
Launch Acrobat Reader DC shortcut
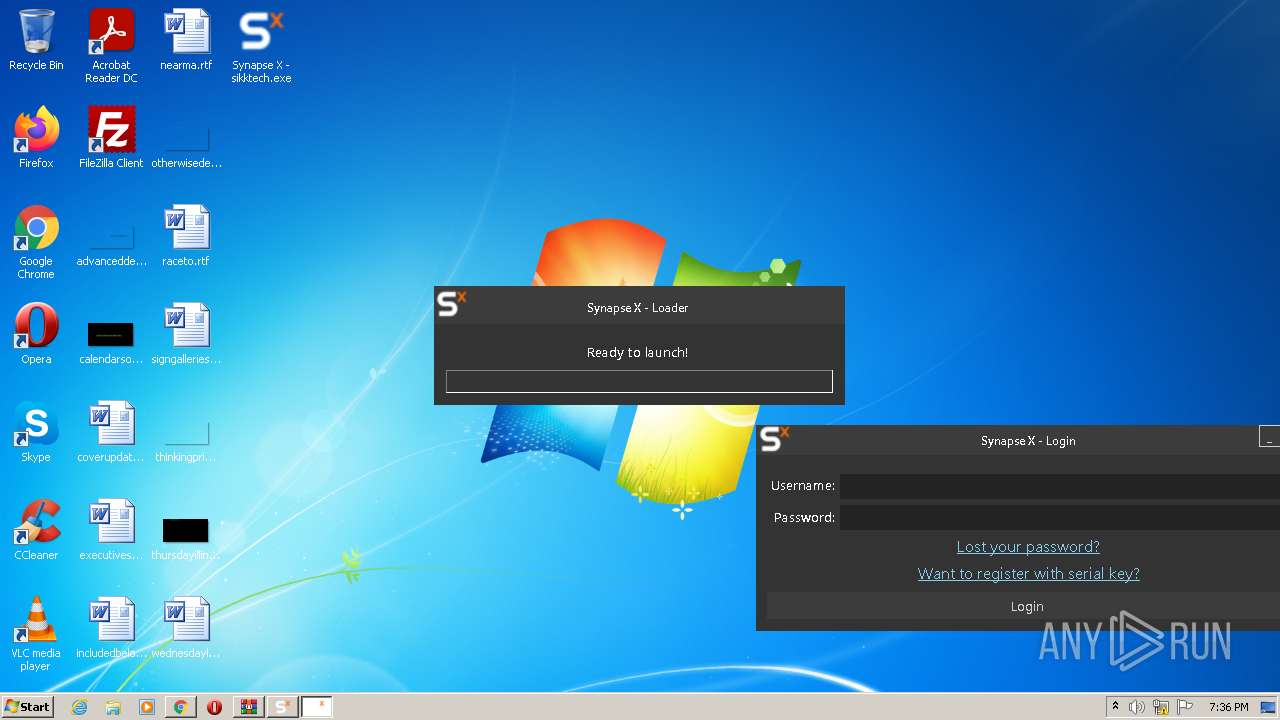111,46
